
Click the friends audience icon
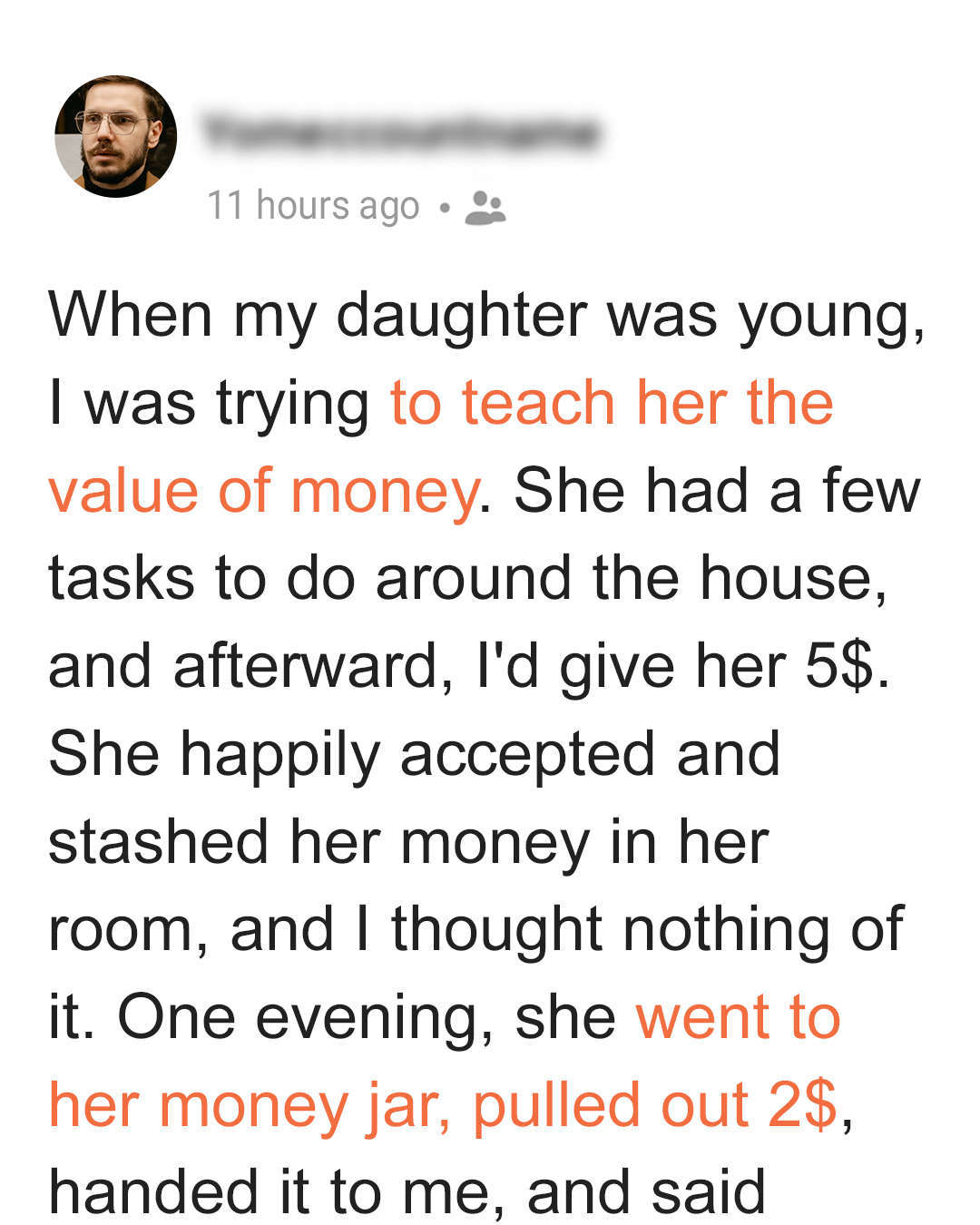pyautogui.click(x=485, y=207)
